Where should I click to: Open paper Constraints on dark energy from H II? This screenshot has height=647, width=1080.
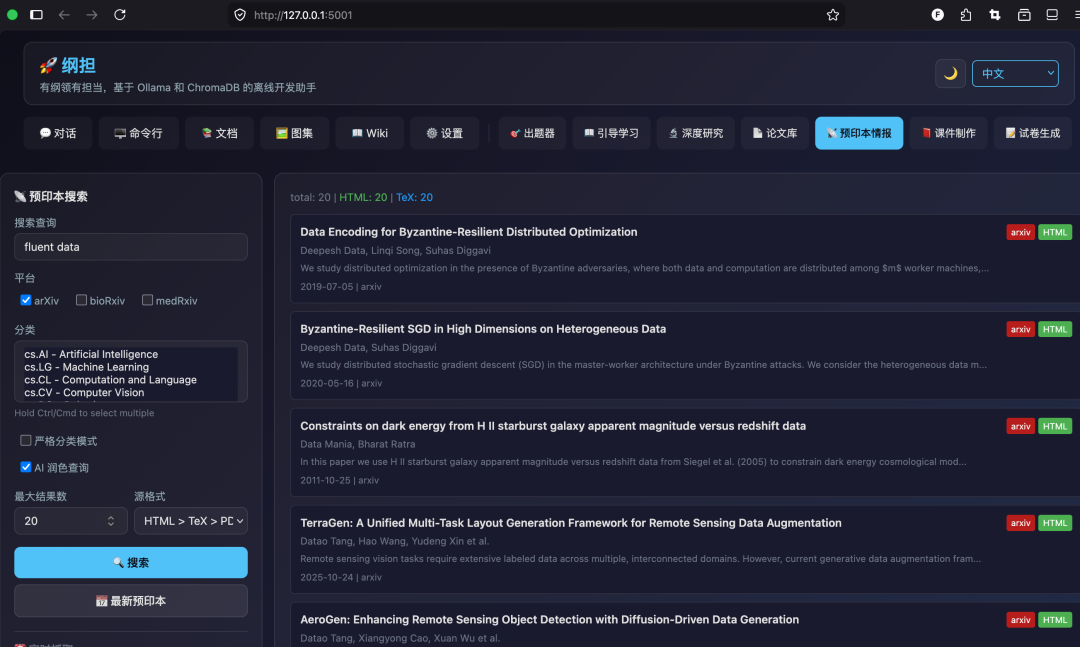553,426
